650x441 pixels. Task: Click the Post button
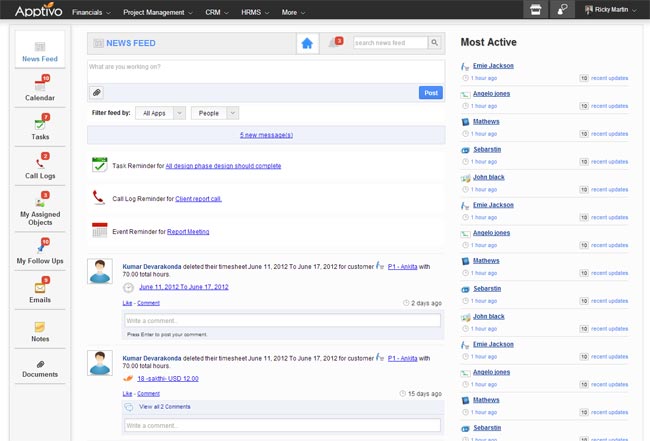[431, 92]
